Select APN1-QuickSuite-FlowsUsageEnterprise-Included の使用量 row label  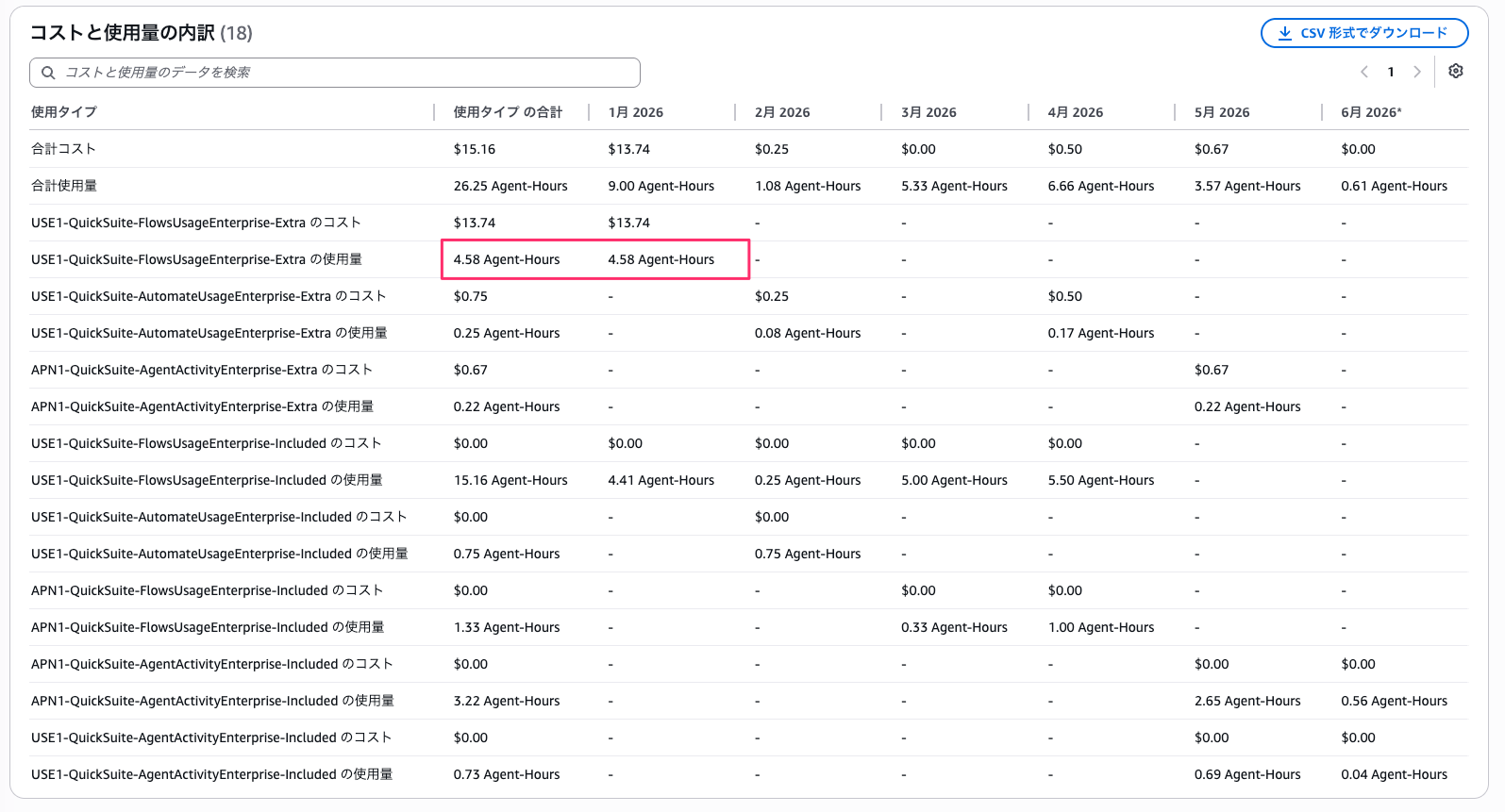click(208, 627)
